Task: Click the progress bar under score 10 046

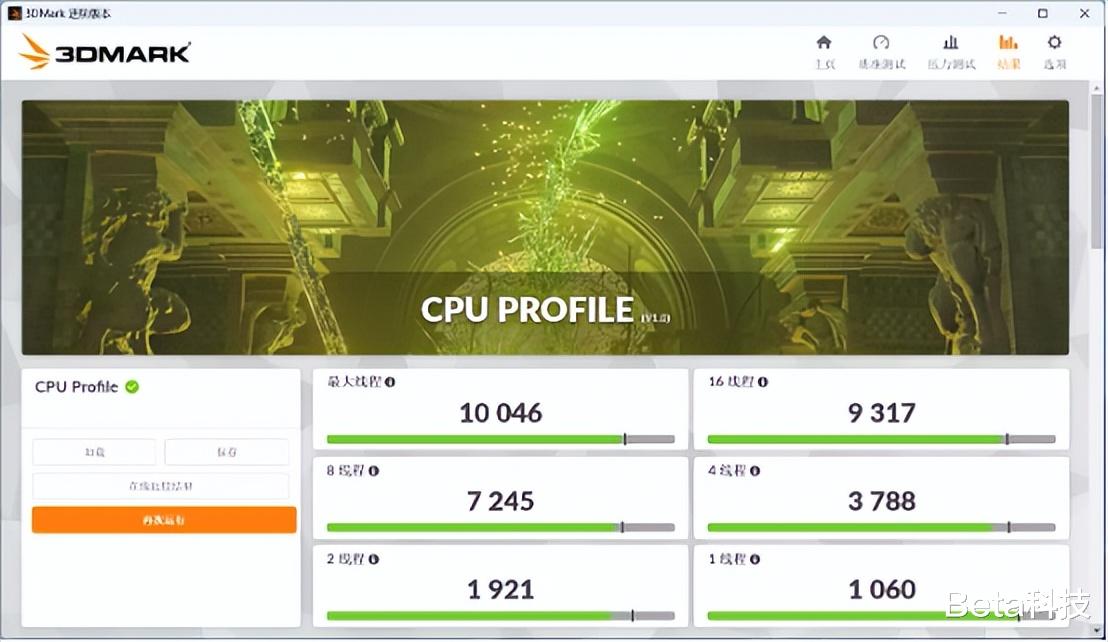Action: 500,439
